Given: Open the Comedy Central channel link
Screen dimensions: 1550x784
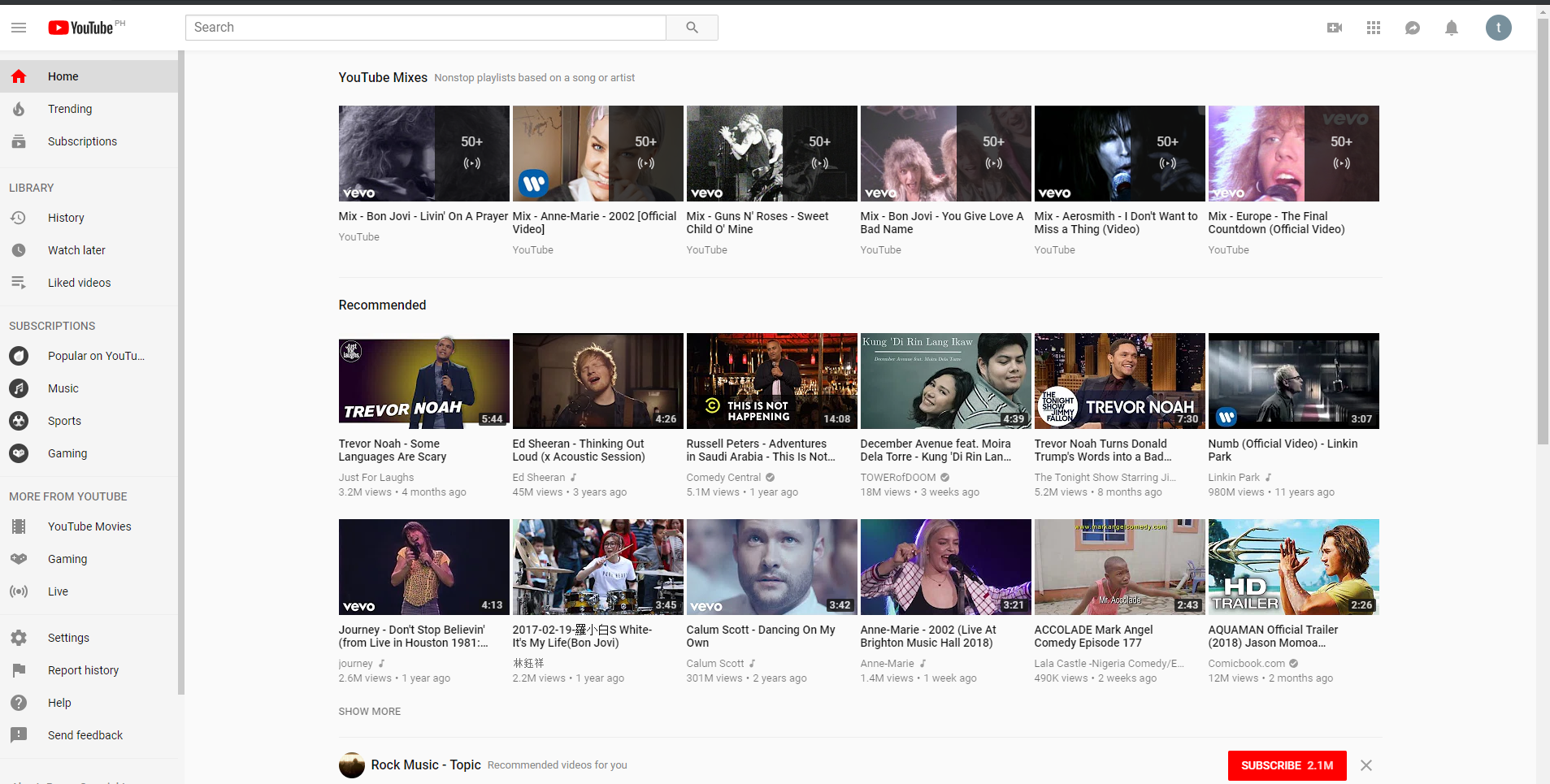Looking at the screenshot, I should click(x=723, y=478).
